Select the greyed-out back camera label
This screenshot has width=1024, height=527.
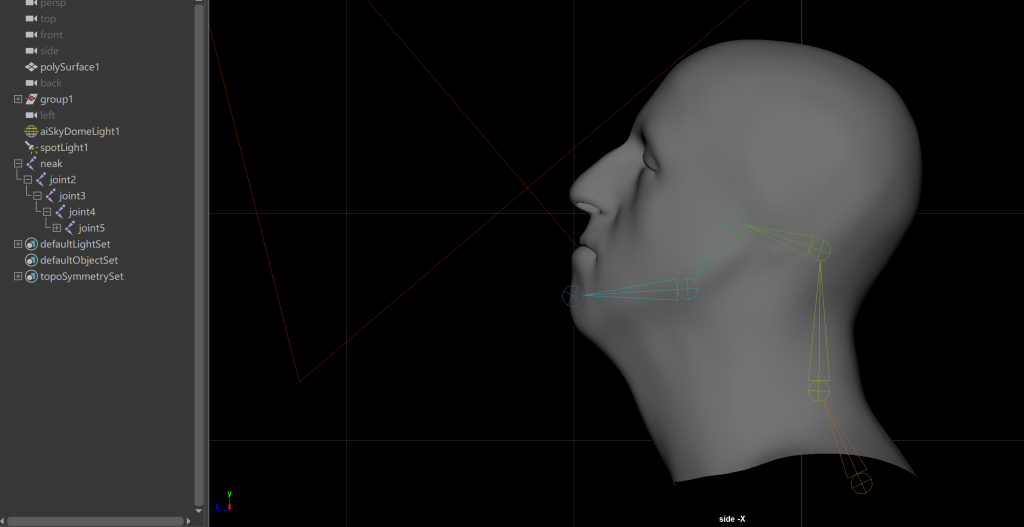[51, 83]
